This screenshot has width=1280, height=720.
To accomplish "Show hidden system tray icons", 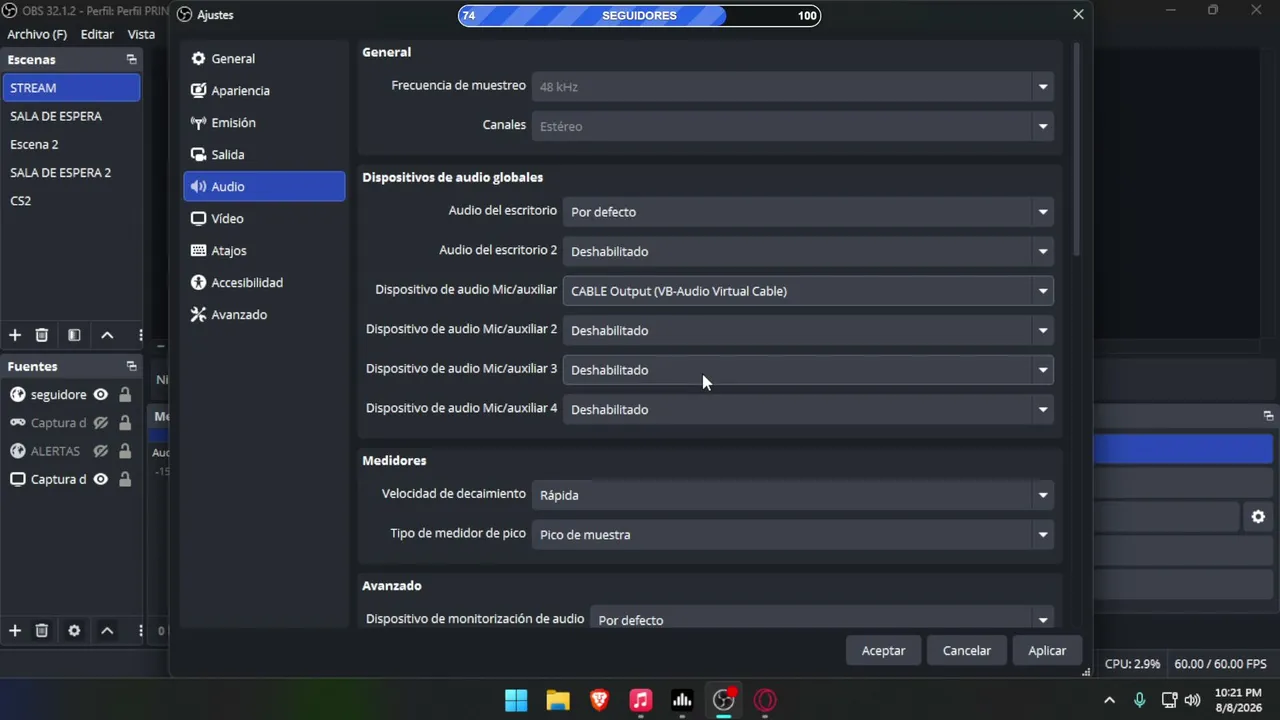I will coord(1109,700).
